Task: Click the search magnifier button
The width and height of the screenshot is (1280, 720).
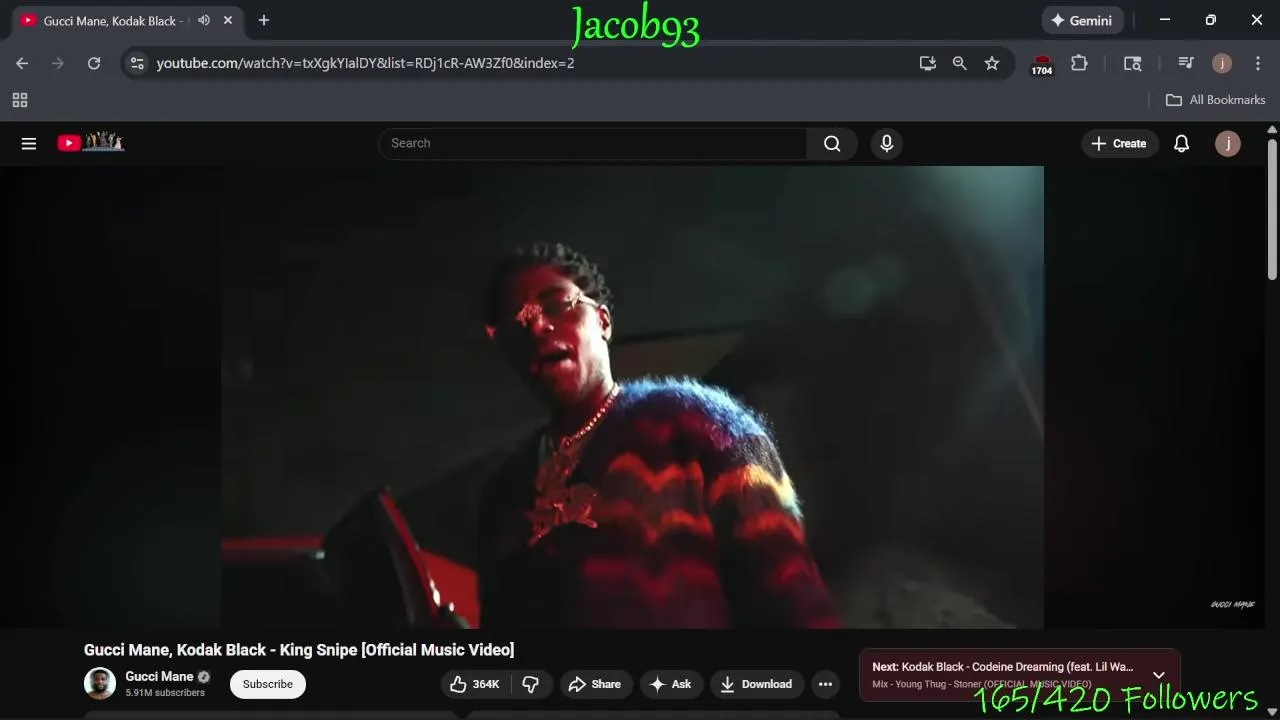Action: 832,143
